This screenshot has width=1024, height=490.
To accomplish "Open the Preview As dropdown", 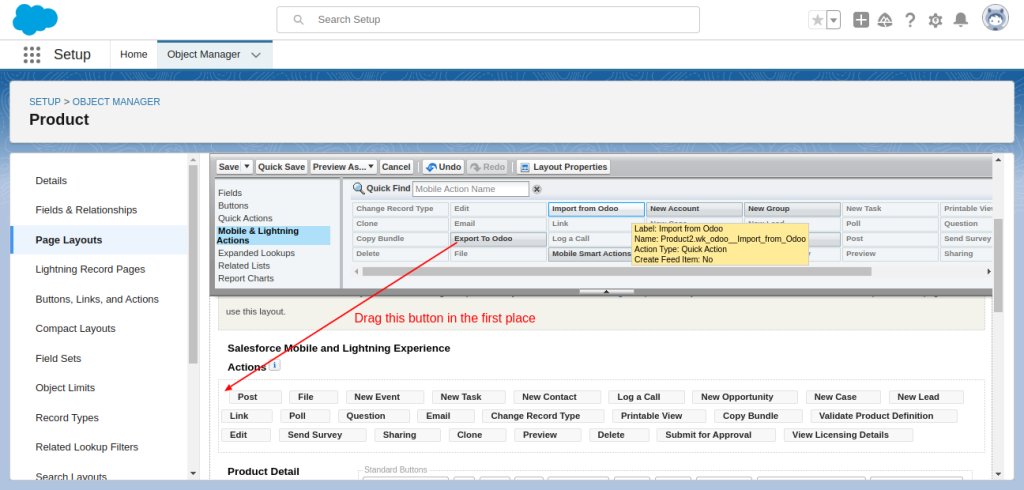I will tap(344, 167).
